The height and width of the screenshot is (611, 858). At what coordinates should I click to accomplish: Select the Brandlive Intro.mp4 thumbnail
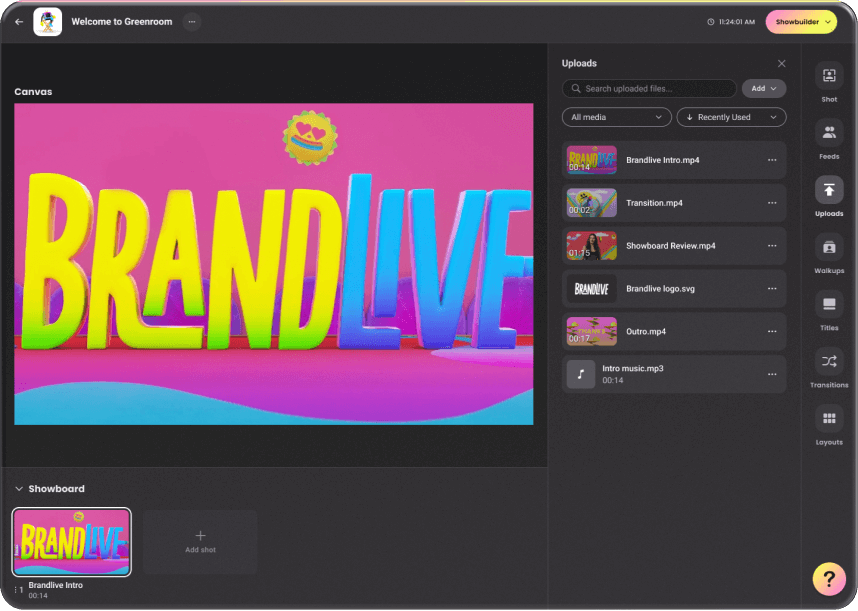click(592, 160)
